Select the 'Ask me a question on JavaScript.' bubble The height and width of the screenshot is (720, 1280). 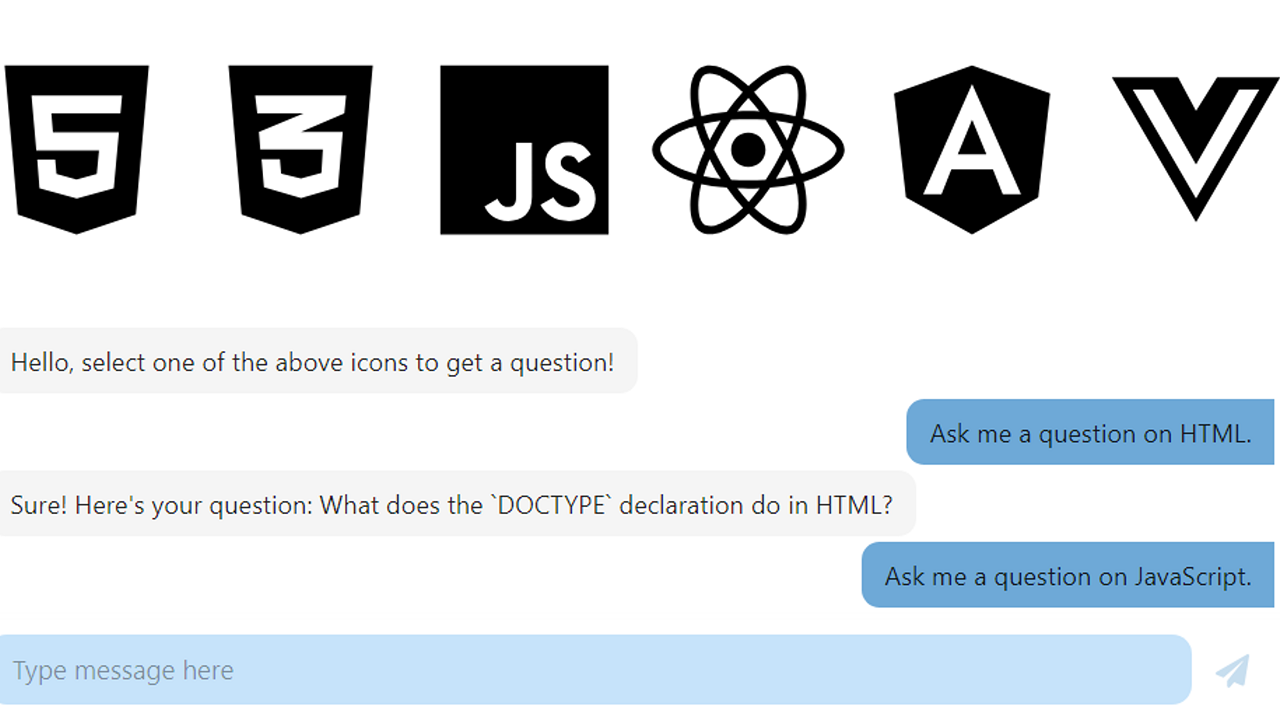point(1068,576)
